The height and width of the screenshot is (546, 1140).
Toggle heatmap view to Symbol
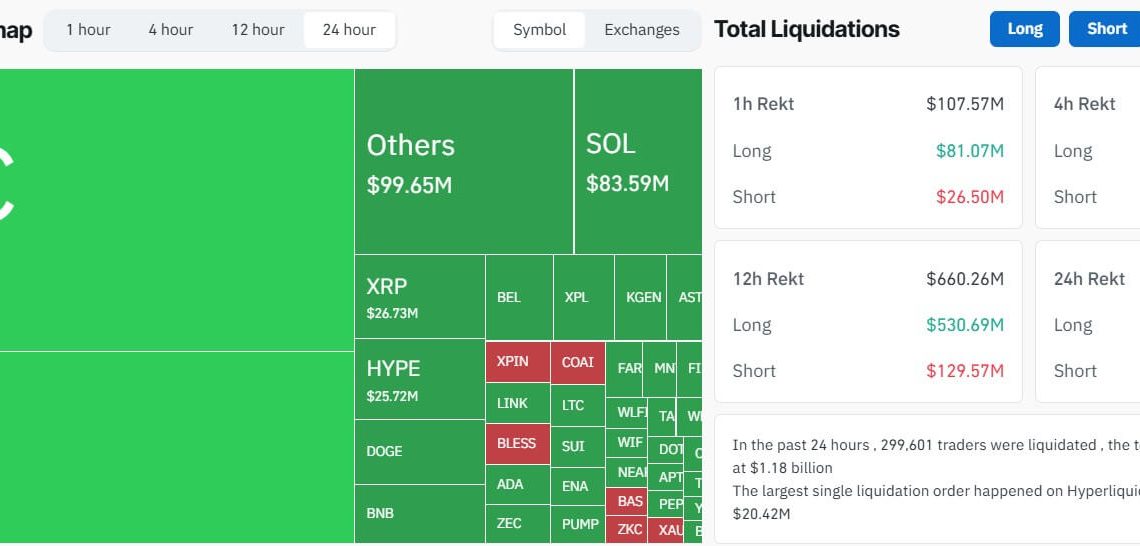540,30
